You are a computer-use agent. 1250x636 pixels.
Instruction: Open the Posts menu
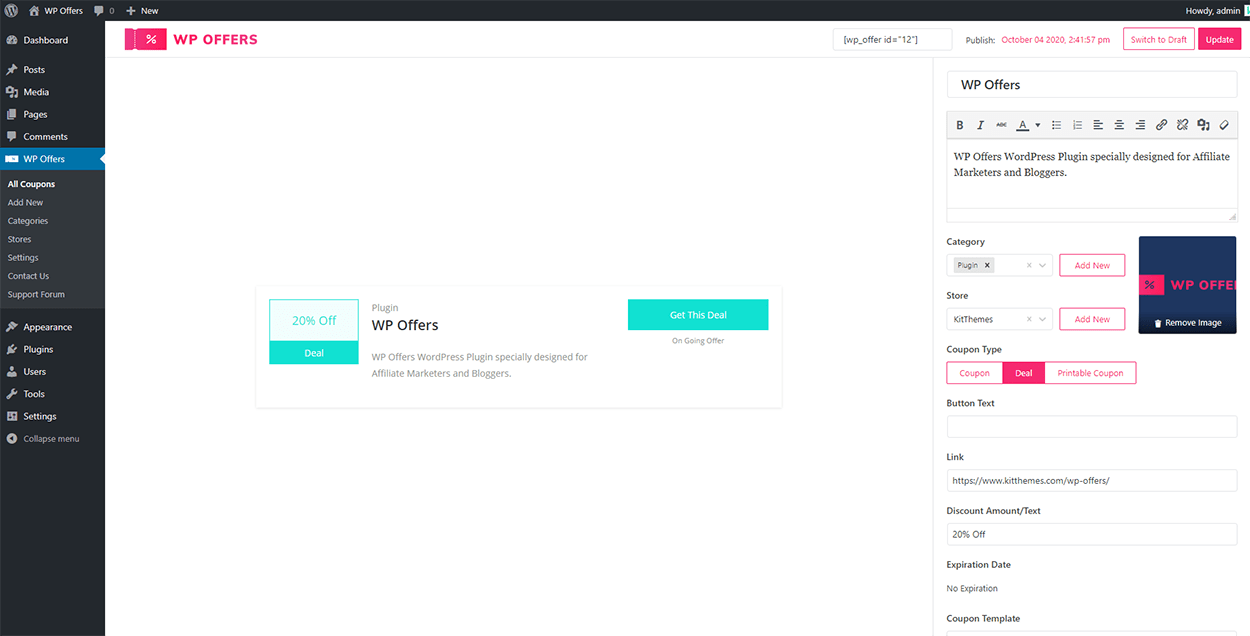(x=52, y=70)
